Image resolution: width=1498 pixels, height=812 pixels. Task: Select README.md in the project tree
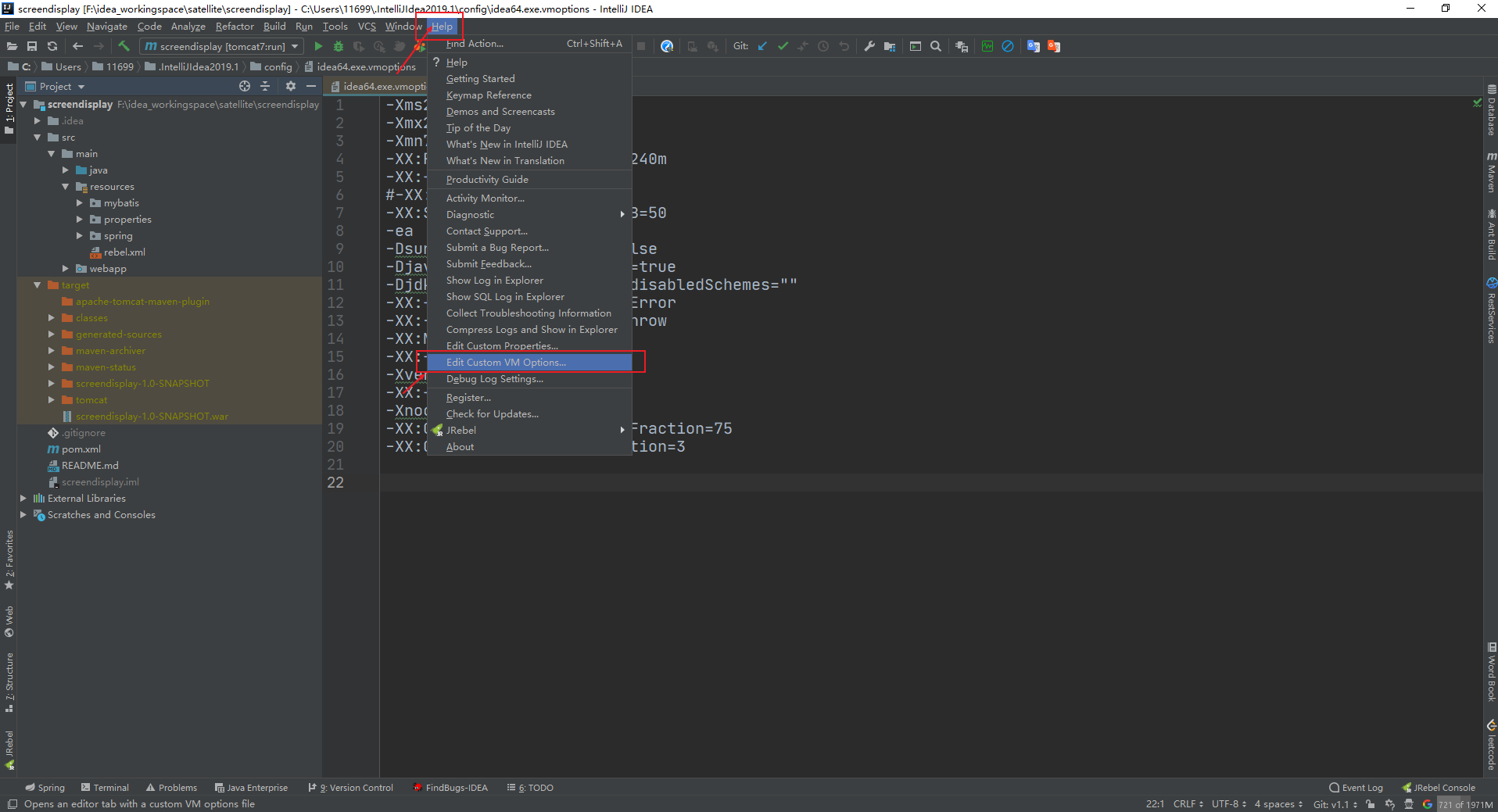[x=83, y=466]
